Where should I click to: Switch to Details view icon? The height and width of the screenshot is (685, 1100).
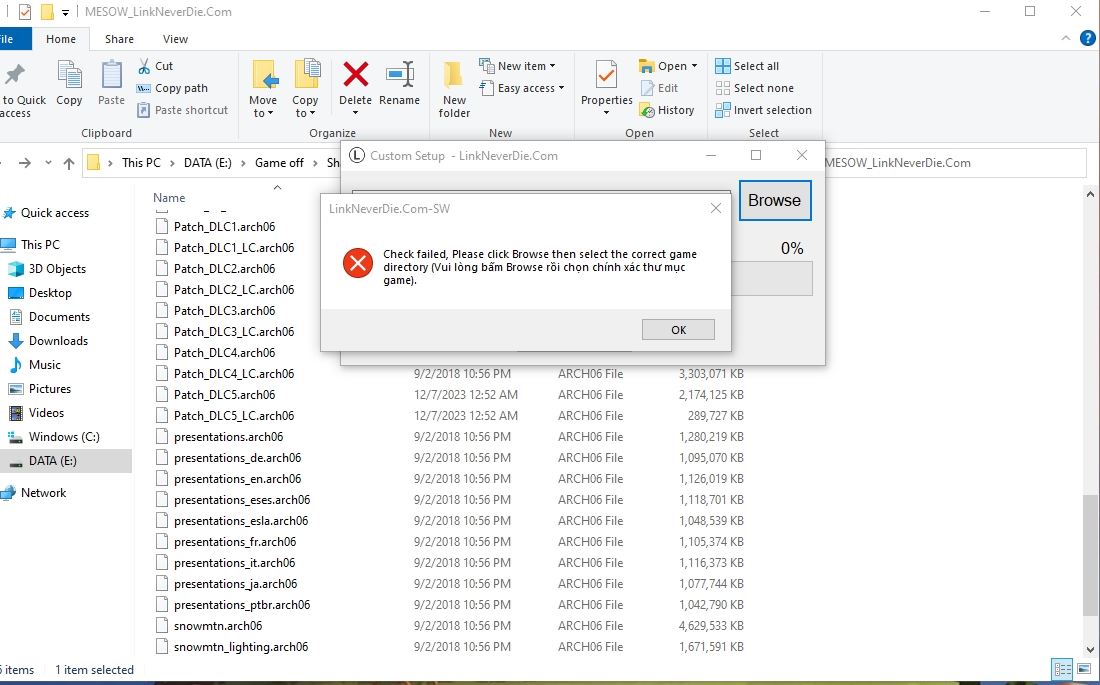coord(1063,670)
